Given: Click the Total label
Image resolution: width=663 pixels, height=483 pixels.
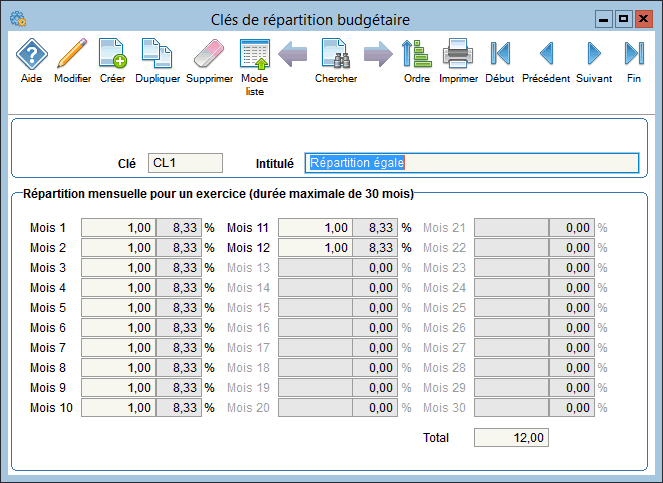Looking at the screenshot, I should [x=436, y=437].
